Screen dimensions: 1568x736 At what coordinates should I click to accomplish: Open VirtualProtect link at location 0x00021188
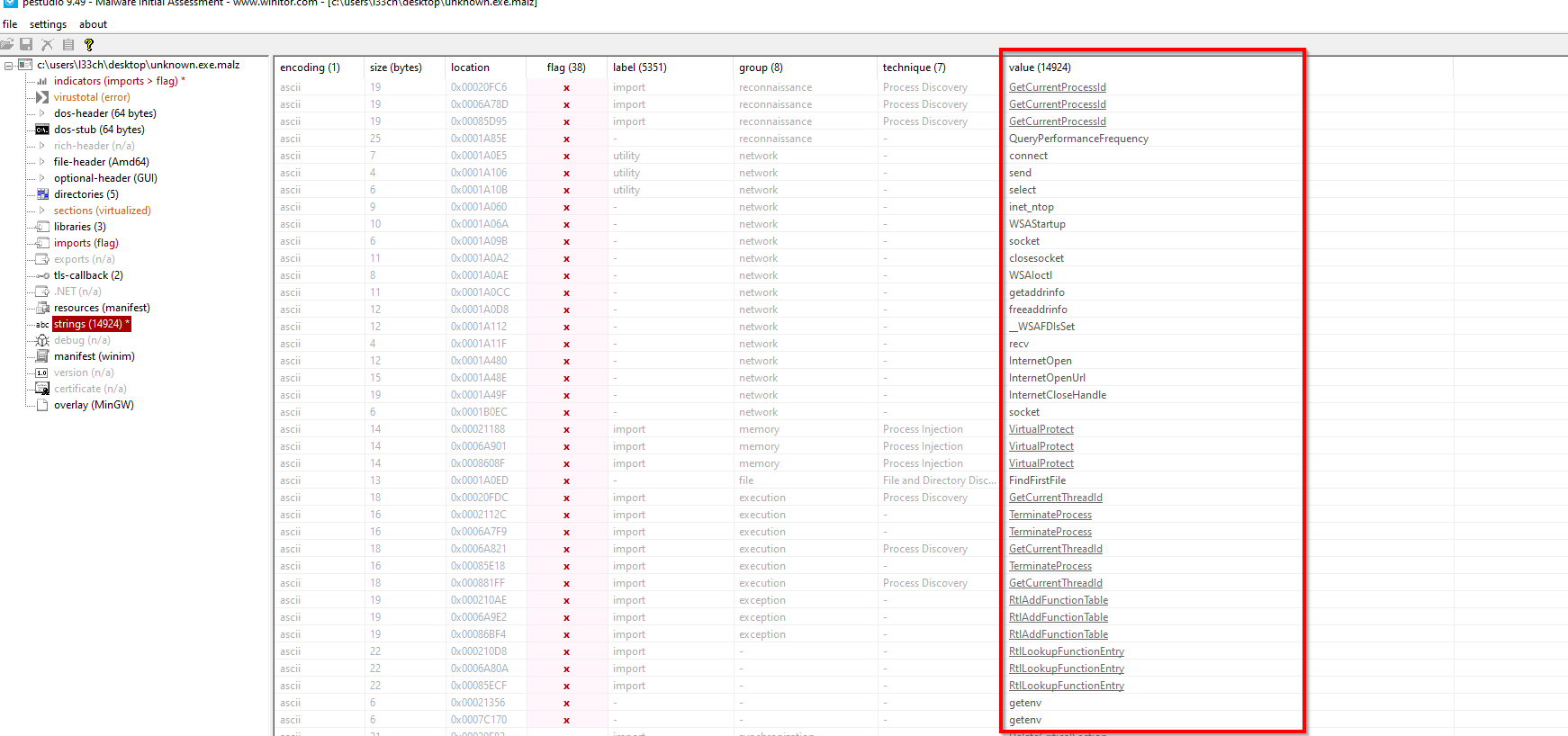(x=1041, y=429)
